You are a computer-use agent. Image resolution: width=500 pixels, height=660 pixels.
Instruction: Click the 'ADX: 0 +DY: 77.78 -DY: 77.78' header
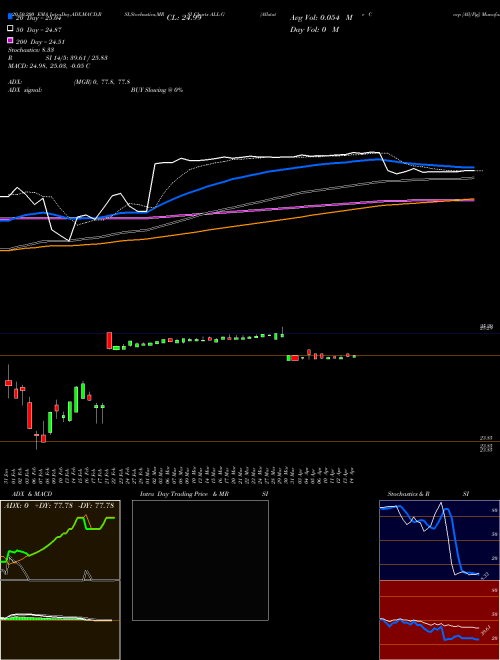pos(59,506)
